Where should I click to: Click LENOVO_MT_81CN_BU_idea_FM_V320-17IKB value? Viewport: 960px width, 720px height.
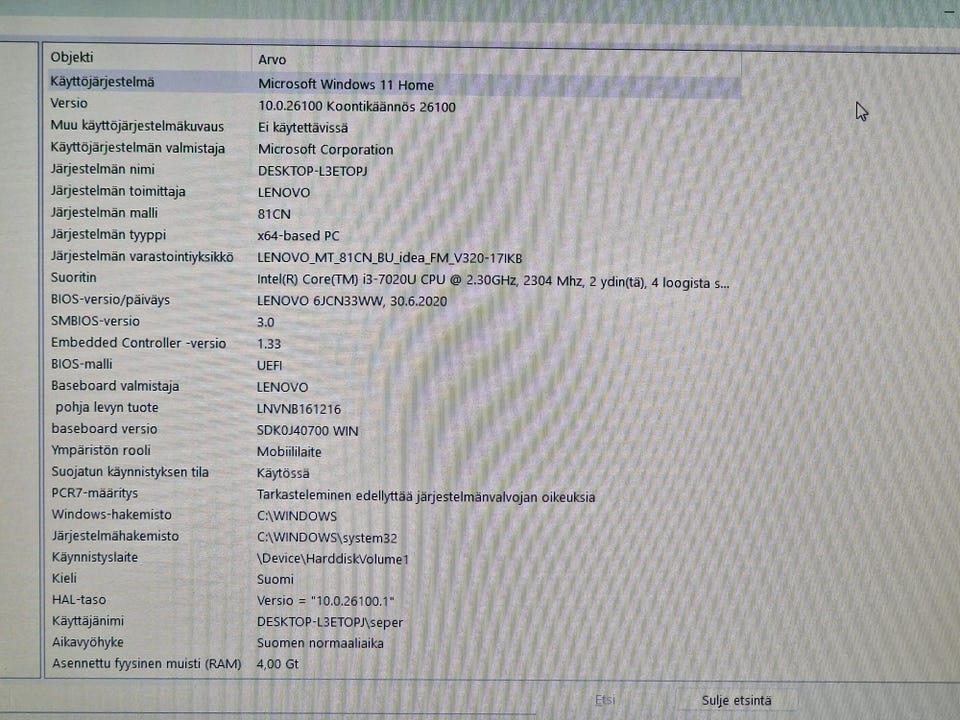389,258
